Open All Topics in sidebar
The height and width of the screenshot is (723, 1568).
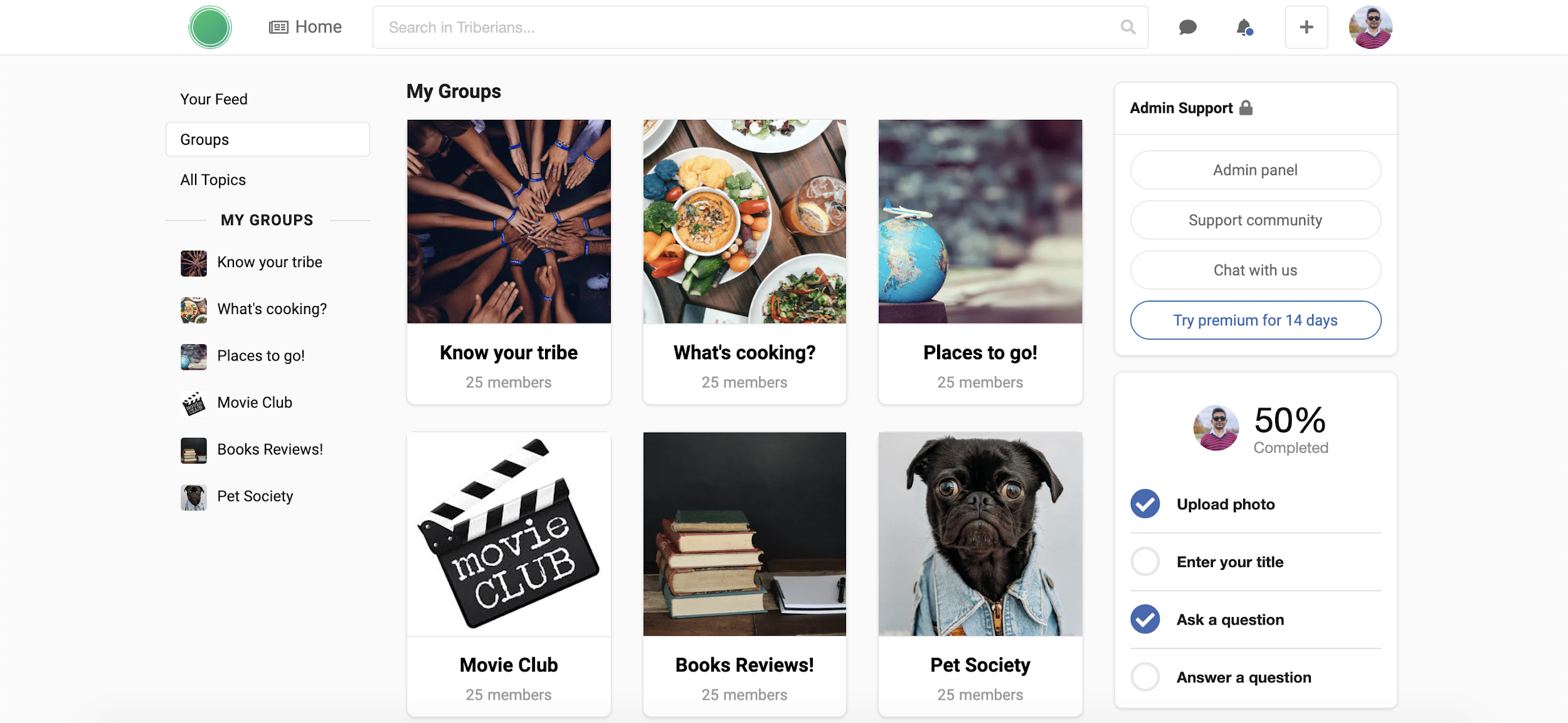coord(213,180)
